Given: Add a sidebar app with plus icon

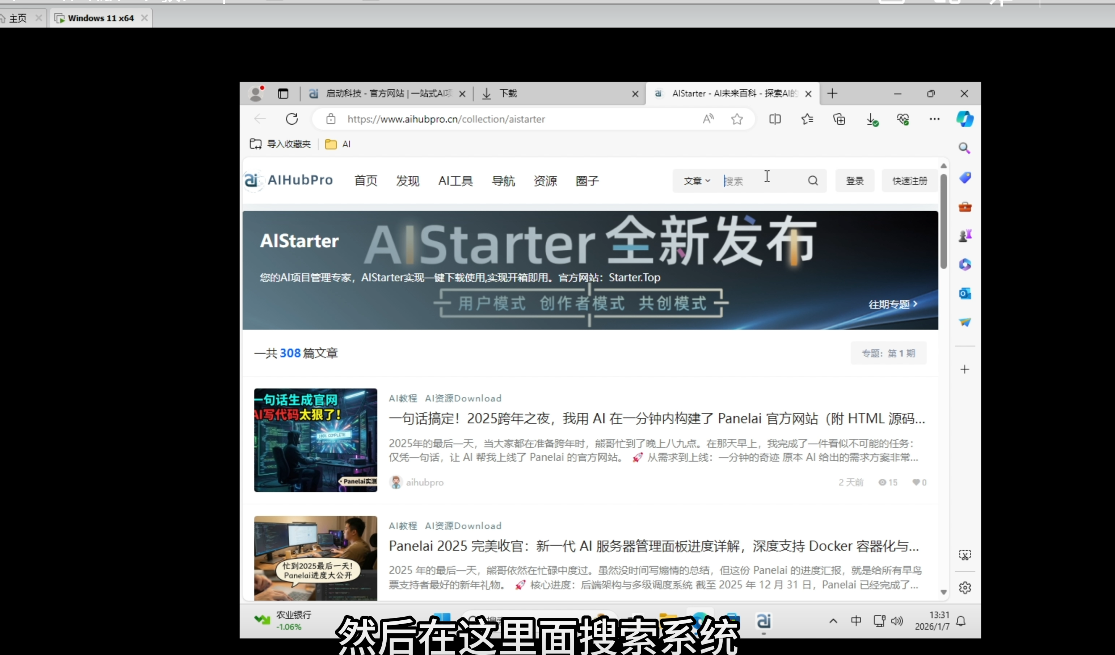Looking at the screenshot, I should (964, 369).
